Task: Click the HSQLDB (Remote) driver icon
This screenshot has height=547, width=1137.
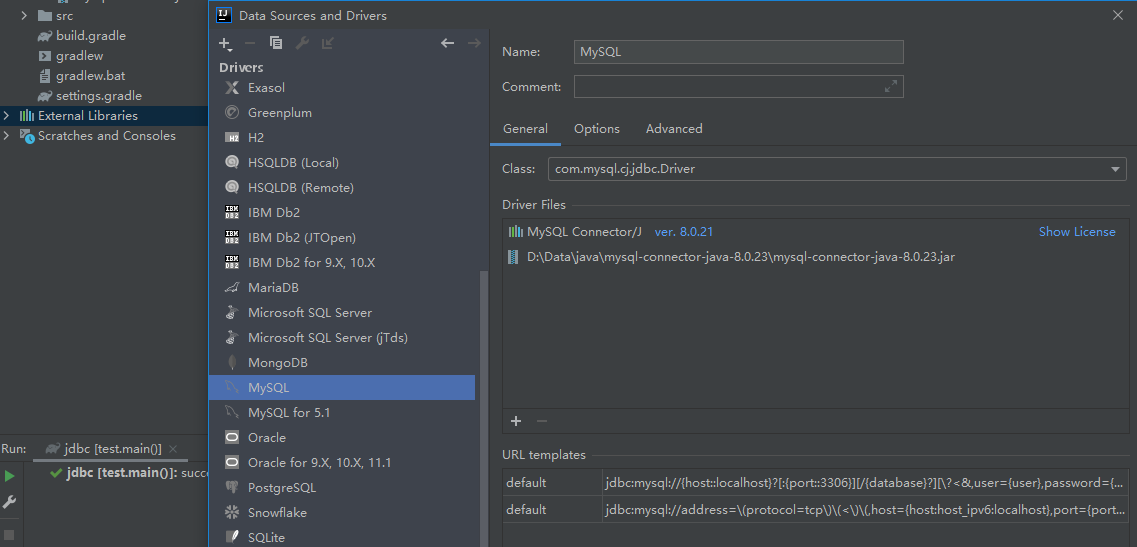Action: [232, 187]
